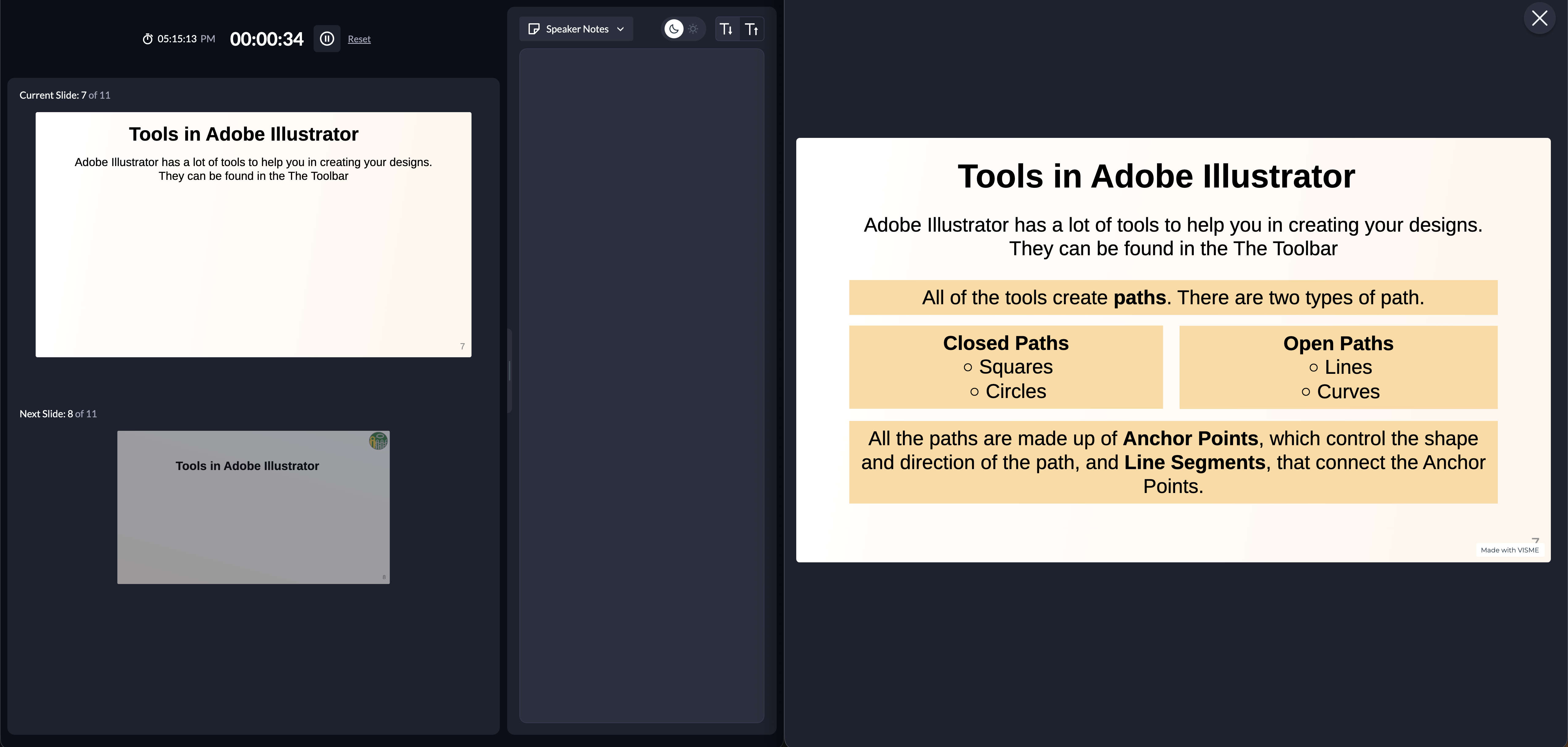1568x747 pixels.
Task: Pause the presentation timer
Action: click(327, 38)
